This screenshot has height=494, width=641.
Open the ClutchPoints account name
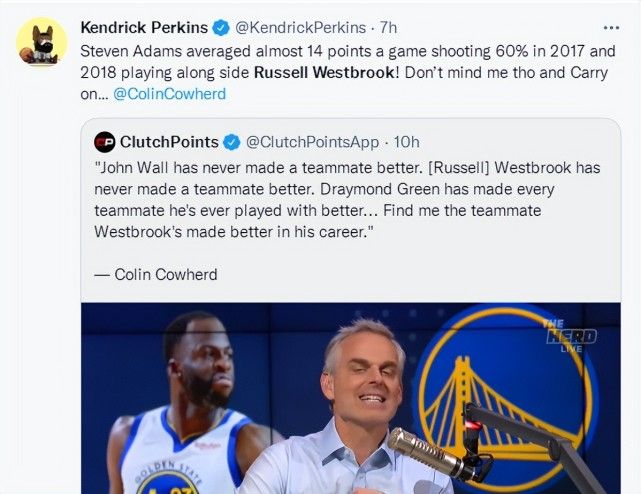[x=169, y=142]
